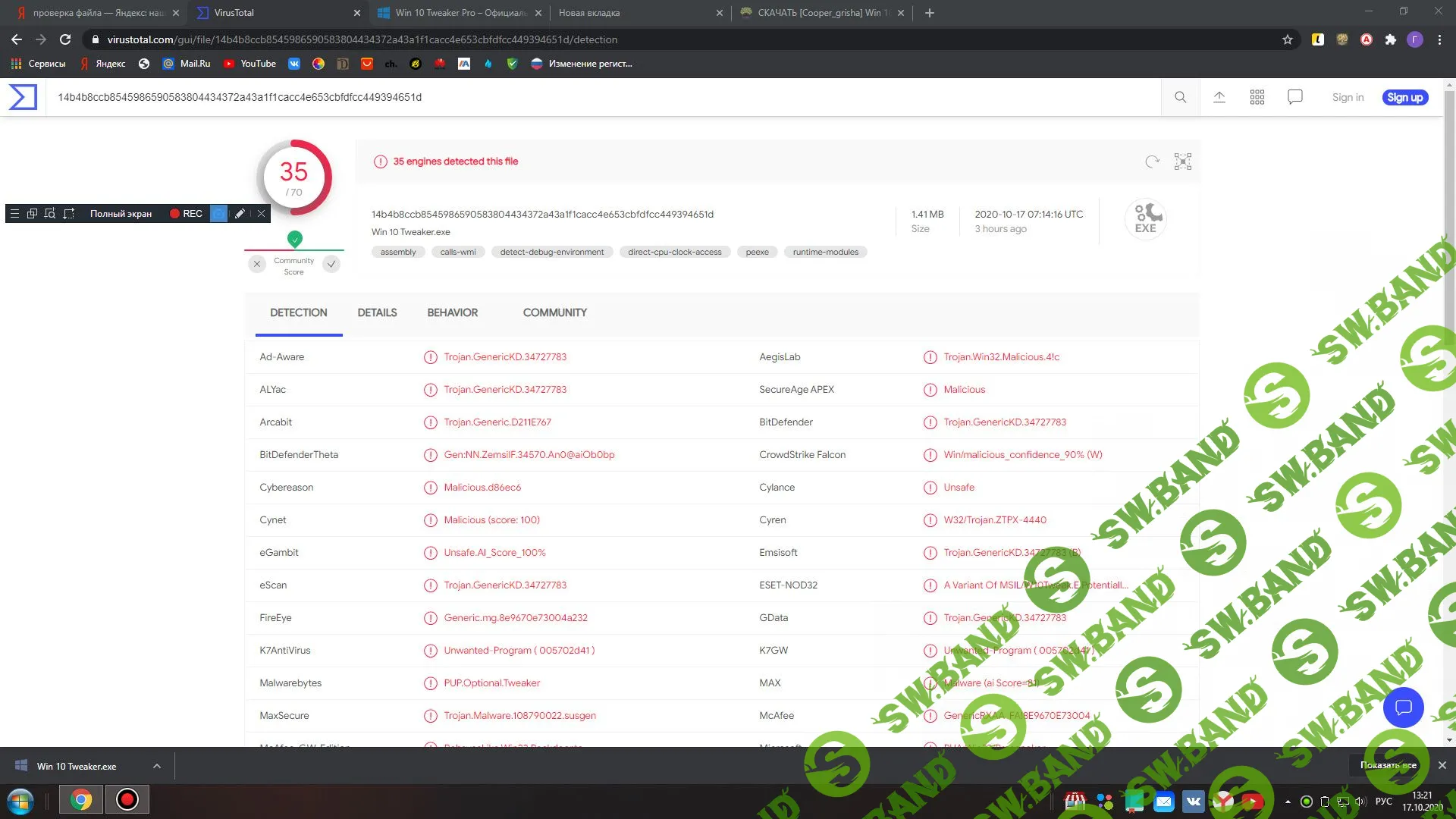Click the Sign up button

pyautogui.click(x=1404, y=97)
